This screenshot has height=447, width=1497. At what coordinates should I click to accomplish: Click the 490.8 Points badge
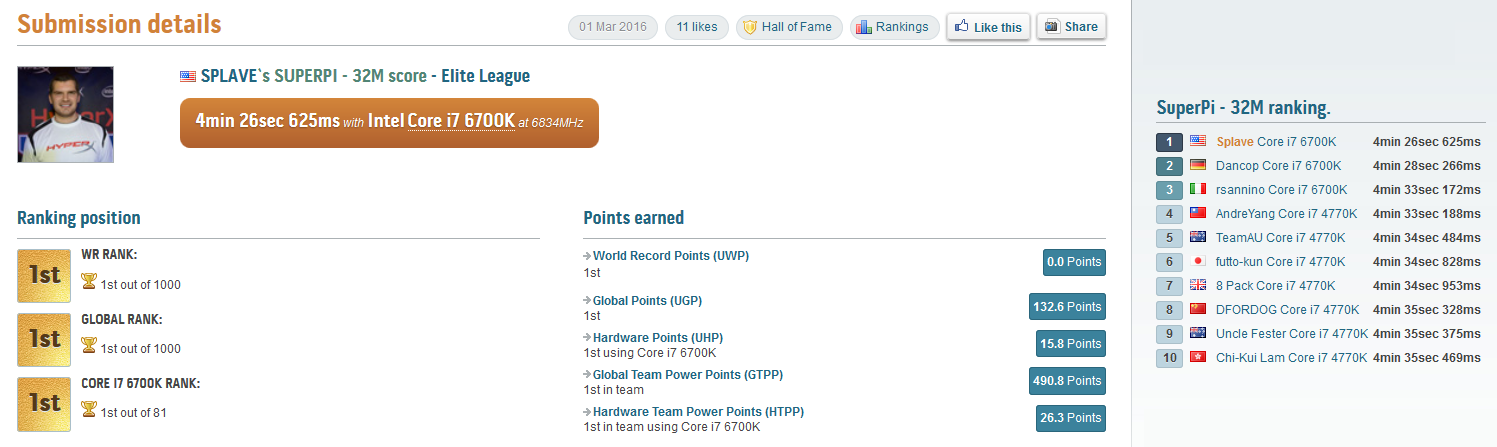point(1067,380)
